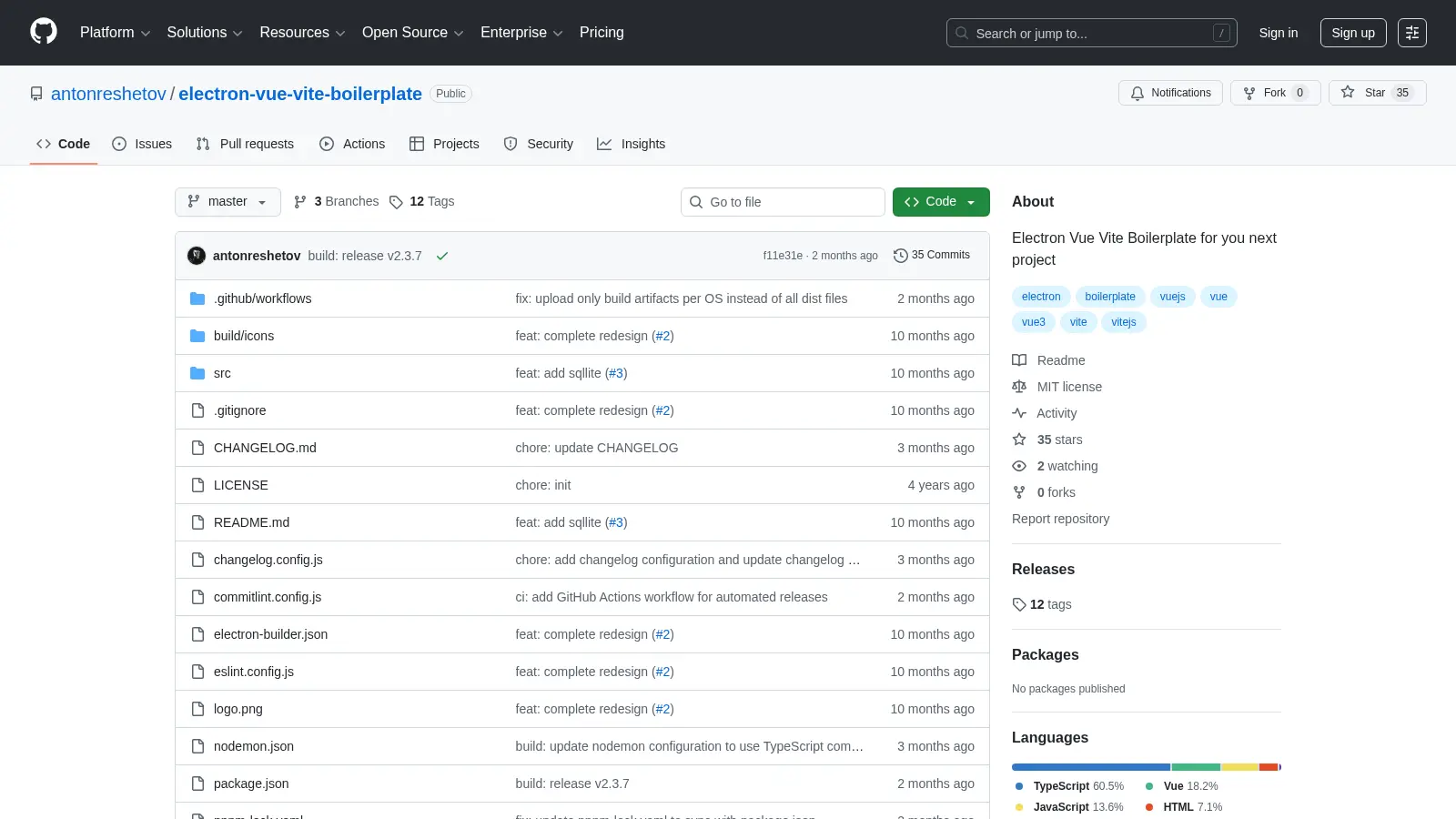
Task: Open the Pricing link
Action: pos(602,33)
